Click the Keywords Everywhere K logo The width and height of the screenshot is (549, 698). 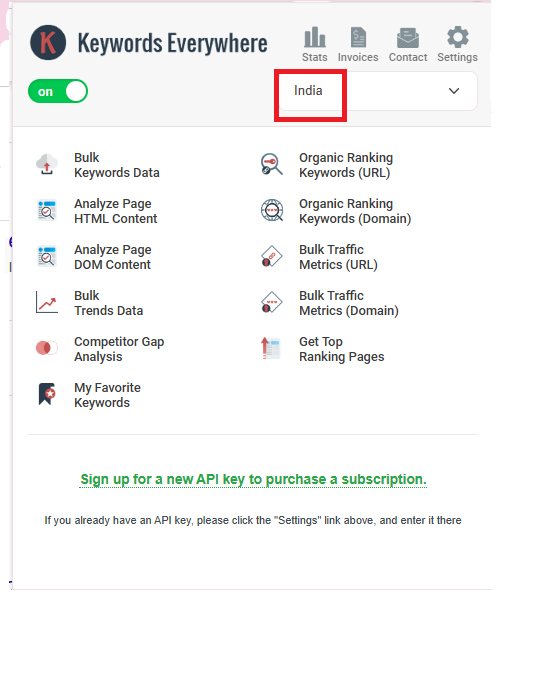[48, 43]
